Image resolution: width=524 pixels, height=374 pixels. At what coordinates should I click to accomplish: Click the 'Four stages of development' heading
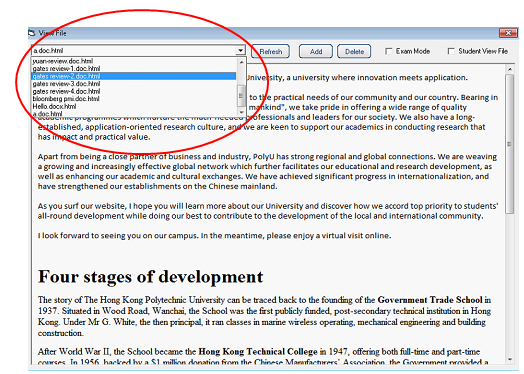point(150,277)
